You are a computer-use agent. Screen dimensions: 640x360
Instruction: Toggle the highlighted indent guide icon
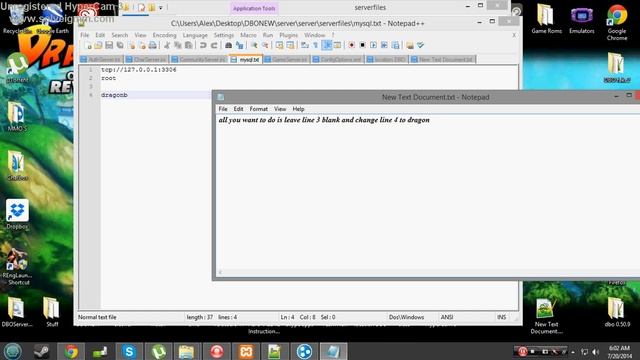(x=327, y=45)
